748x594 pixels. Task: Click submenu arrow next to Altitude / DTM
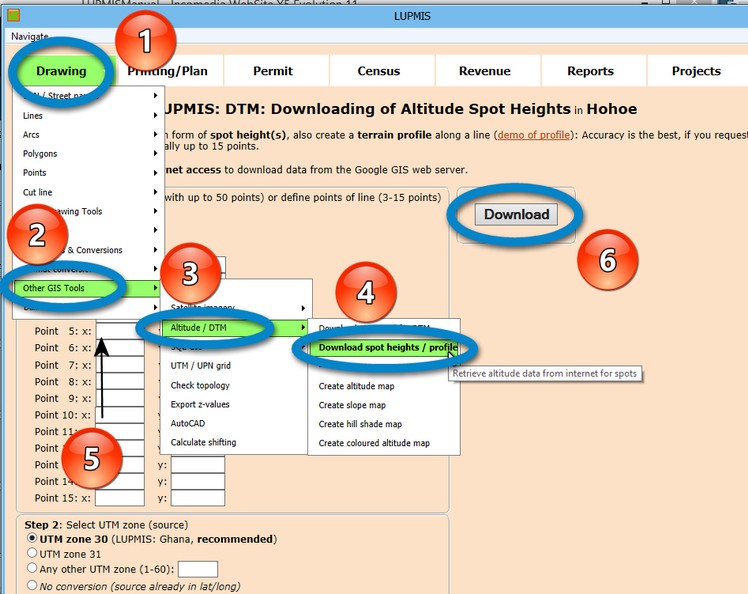(x=303, y=328)
